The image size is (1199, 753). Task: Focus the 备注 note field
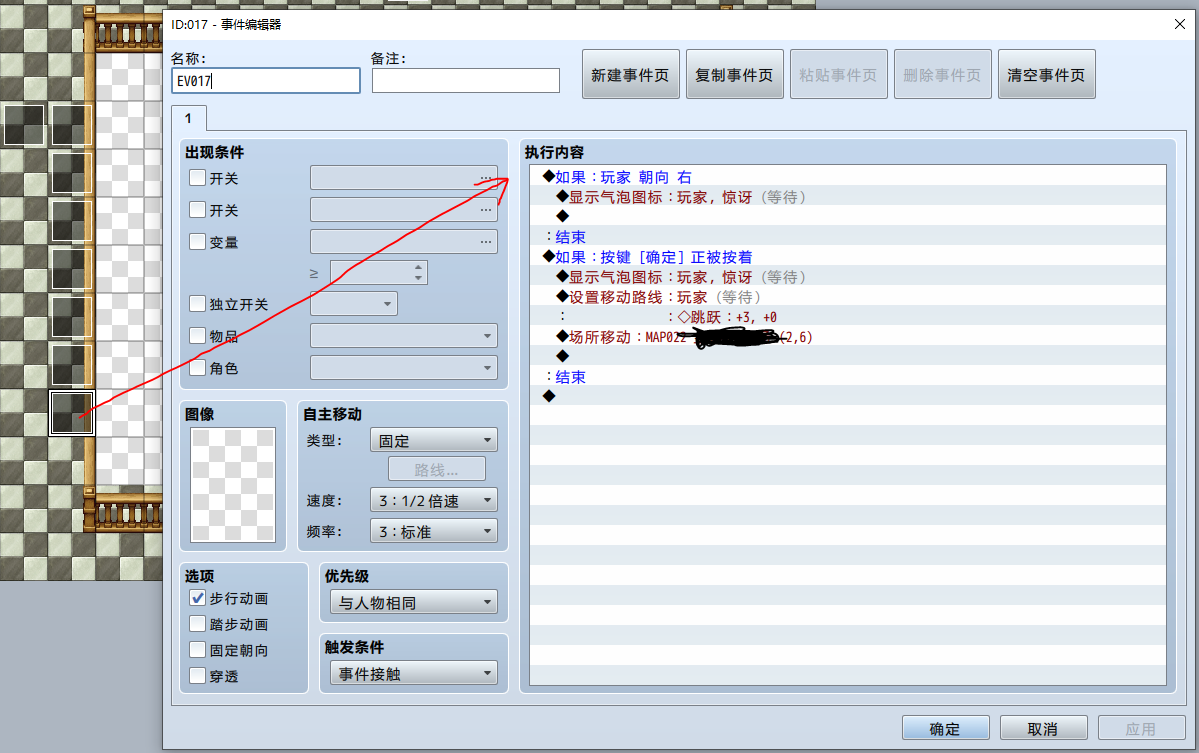[x=466, y=80]
